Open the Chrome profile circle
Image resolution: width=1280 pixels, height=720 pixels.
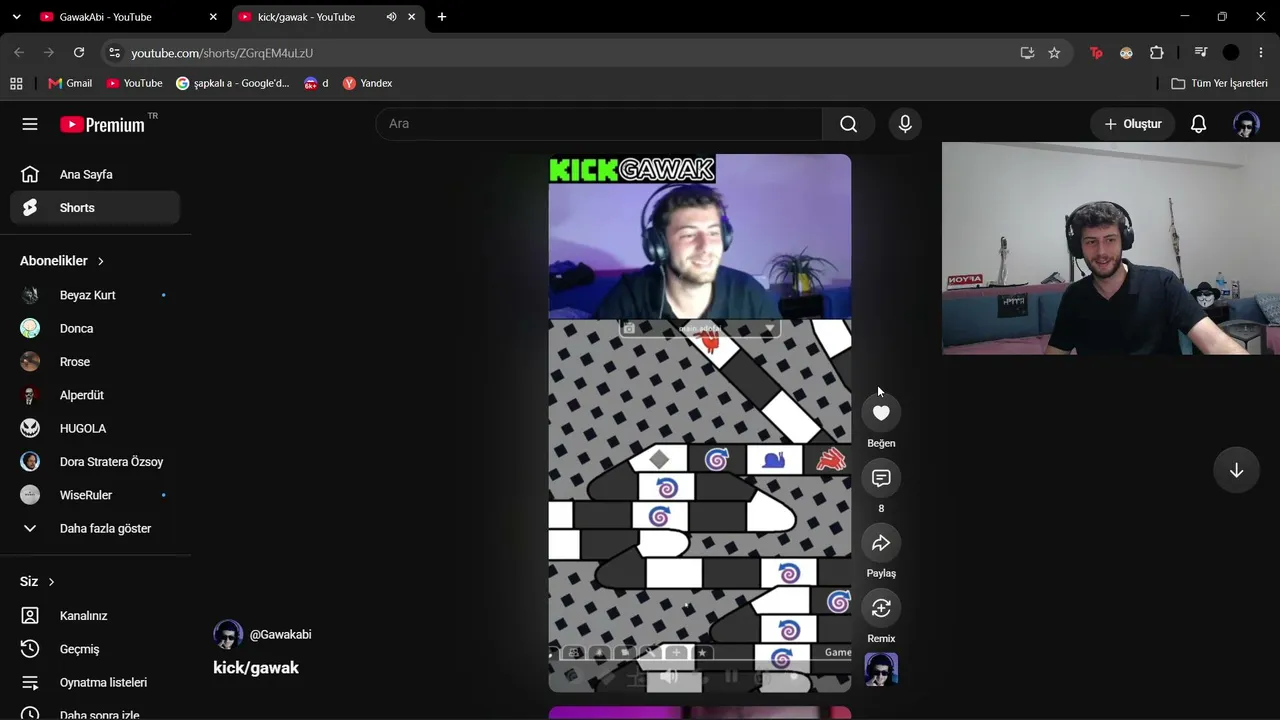1231,53
